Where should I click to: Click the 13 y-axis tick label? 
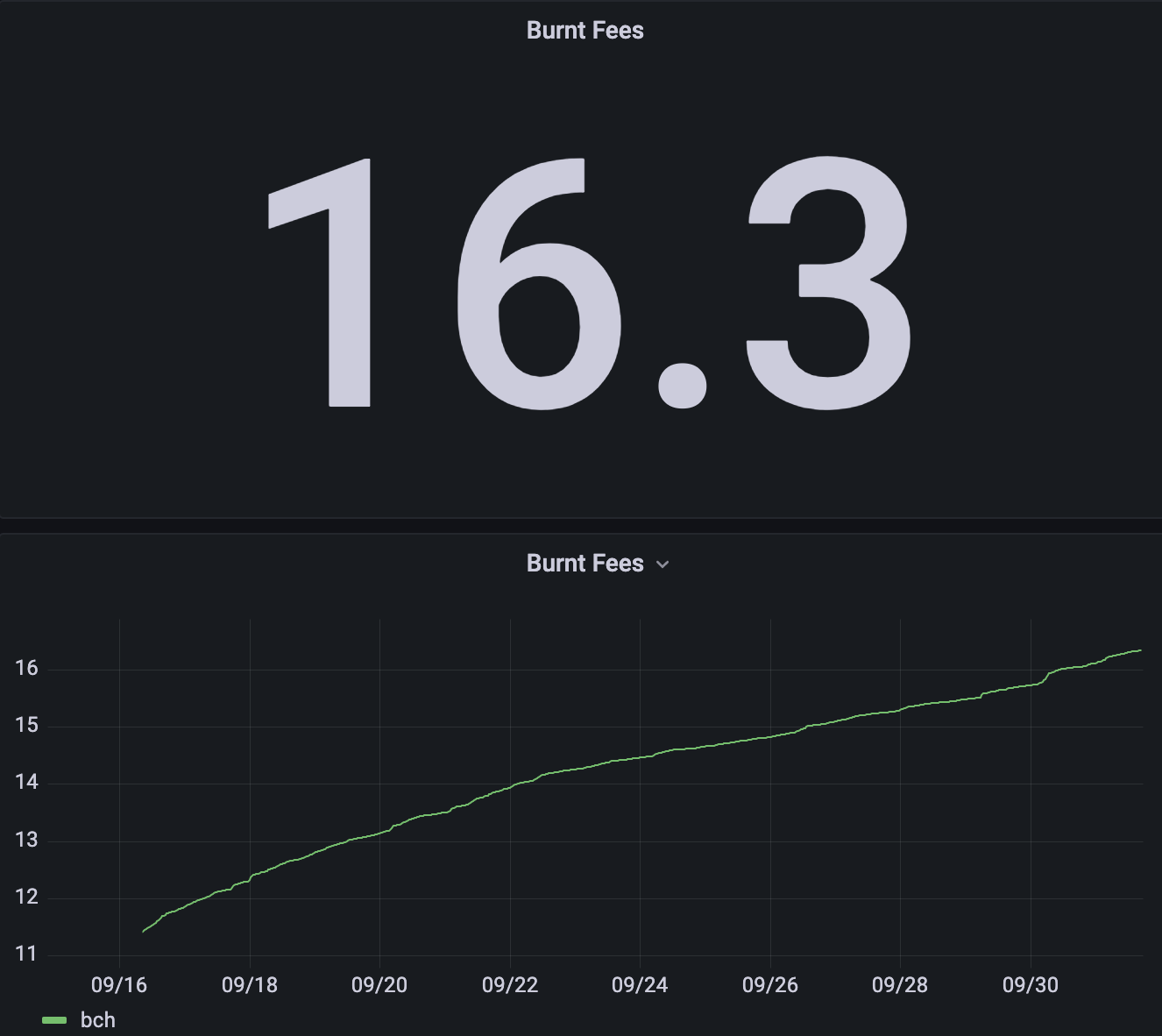pos(27,841)
